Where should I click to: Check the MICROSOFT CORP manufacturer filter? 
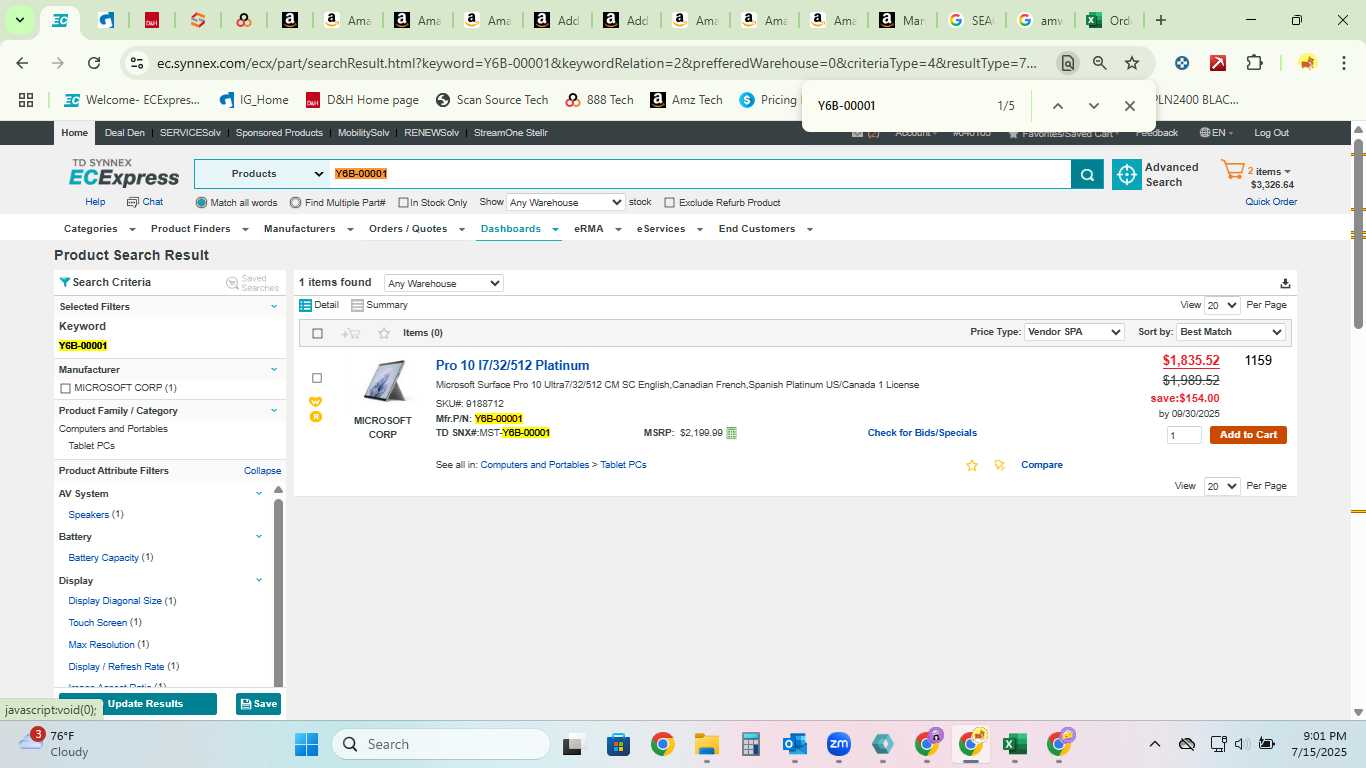tap(65, 388)
